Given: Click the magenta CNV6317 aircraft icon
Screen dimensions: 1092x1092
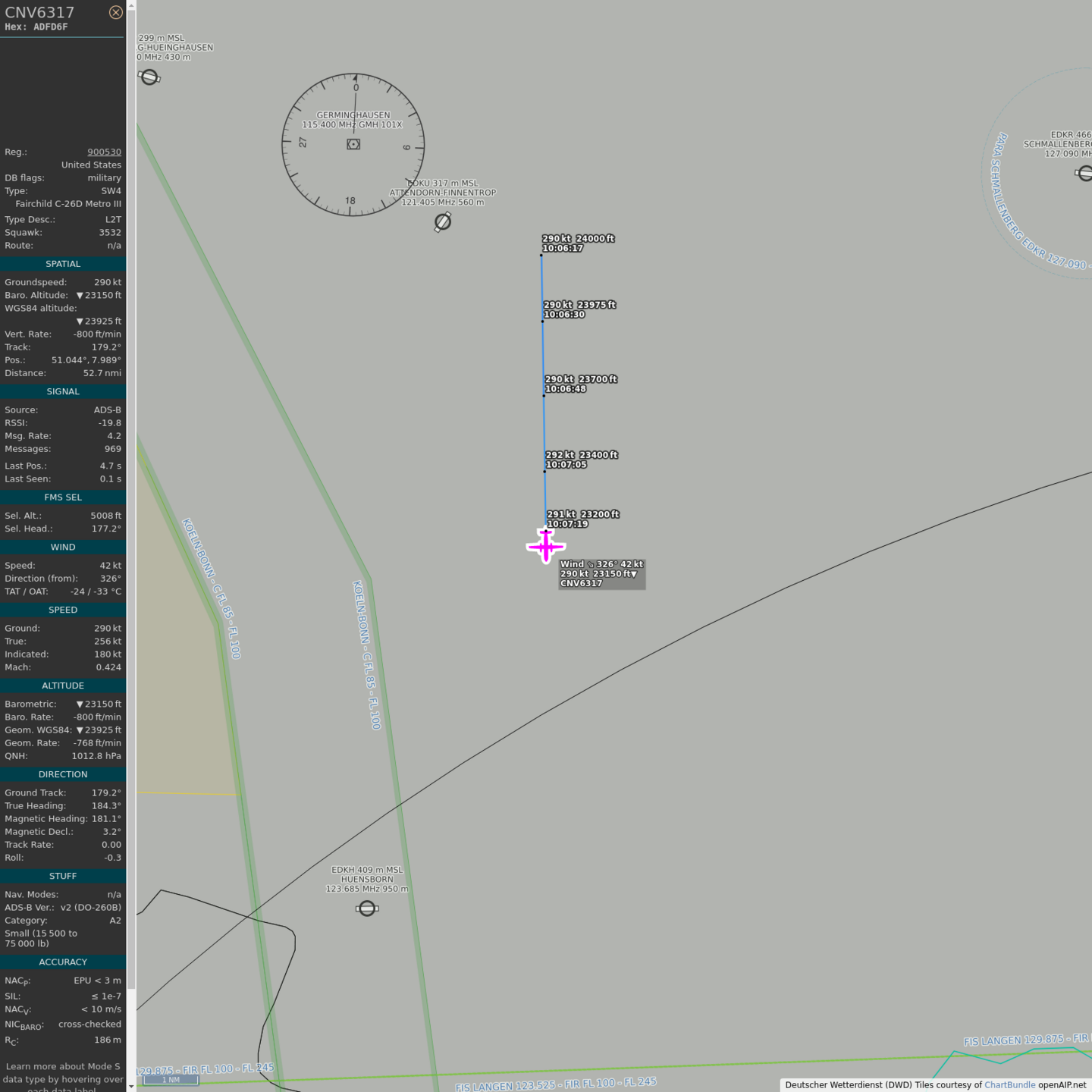Looking at the screenshot, I should coord(546,546).
